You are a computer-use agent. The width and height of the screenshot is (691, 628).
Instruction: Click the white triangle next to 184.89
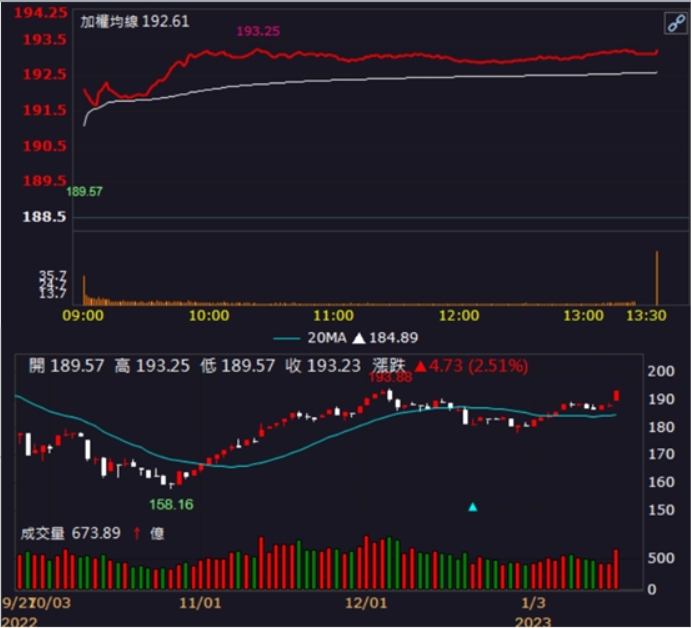[359, 338]
